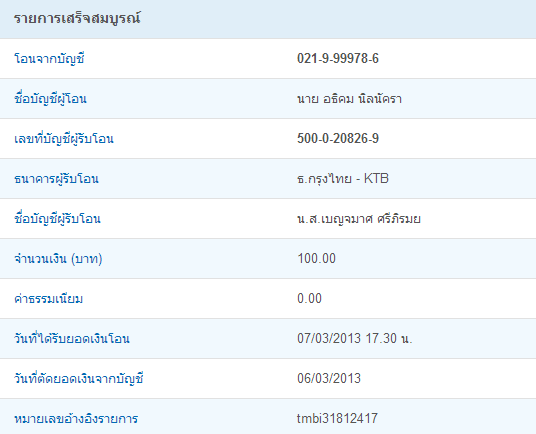The width and height of the screenshot is (536, 434).
Task: Select the label 'ธนาคารผู้รับโอน'
Action: [56, 179]
